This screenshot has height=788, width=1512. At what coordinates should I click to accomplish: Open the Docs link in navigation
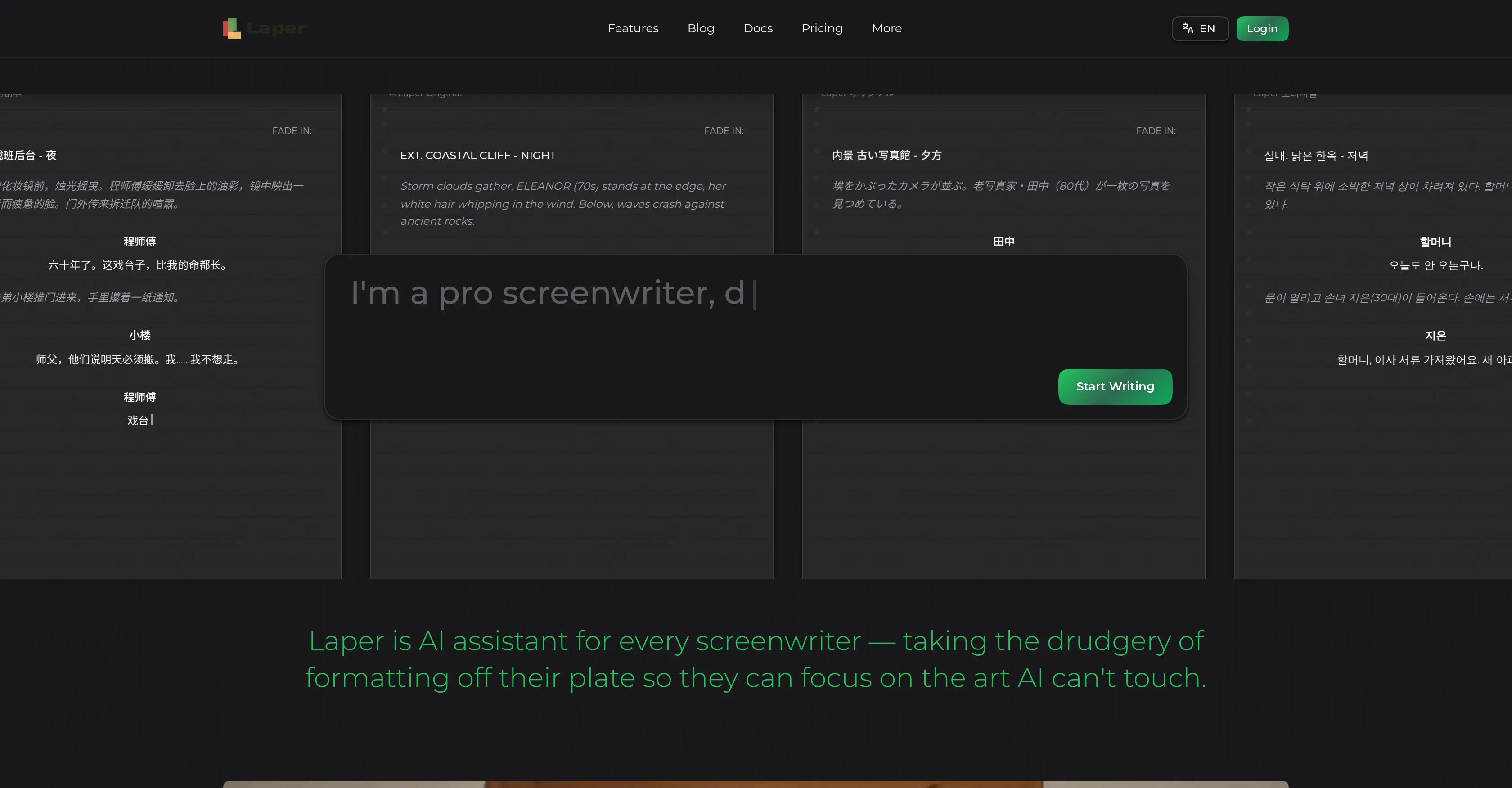click(758, 28)
